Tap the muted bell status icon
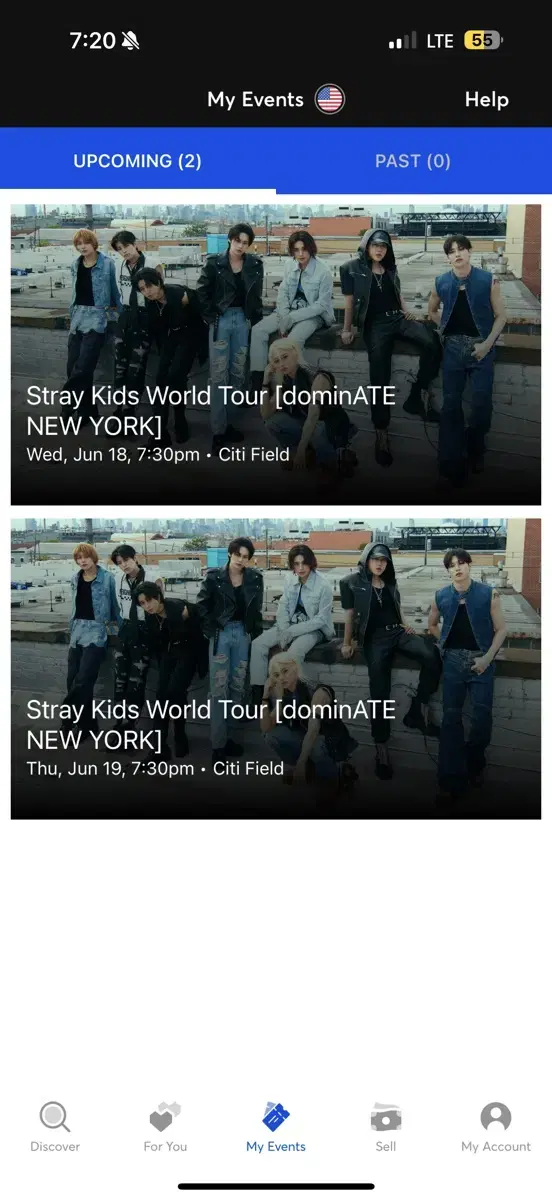The image size is (552, 1200). tap(131, 41)
